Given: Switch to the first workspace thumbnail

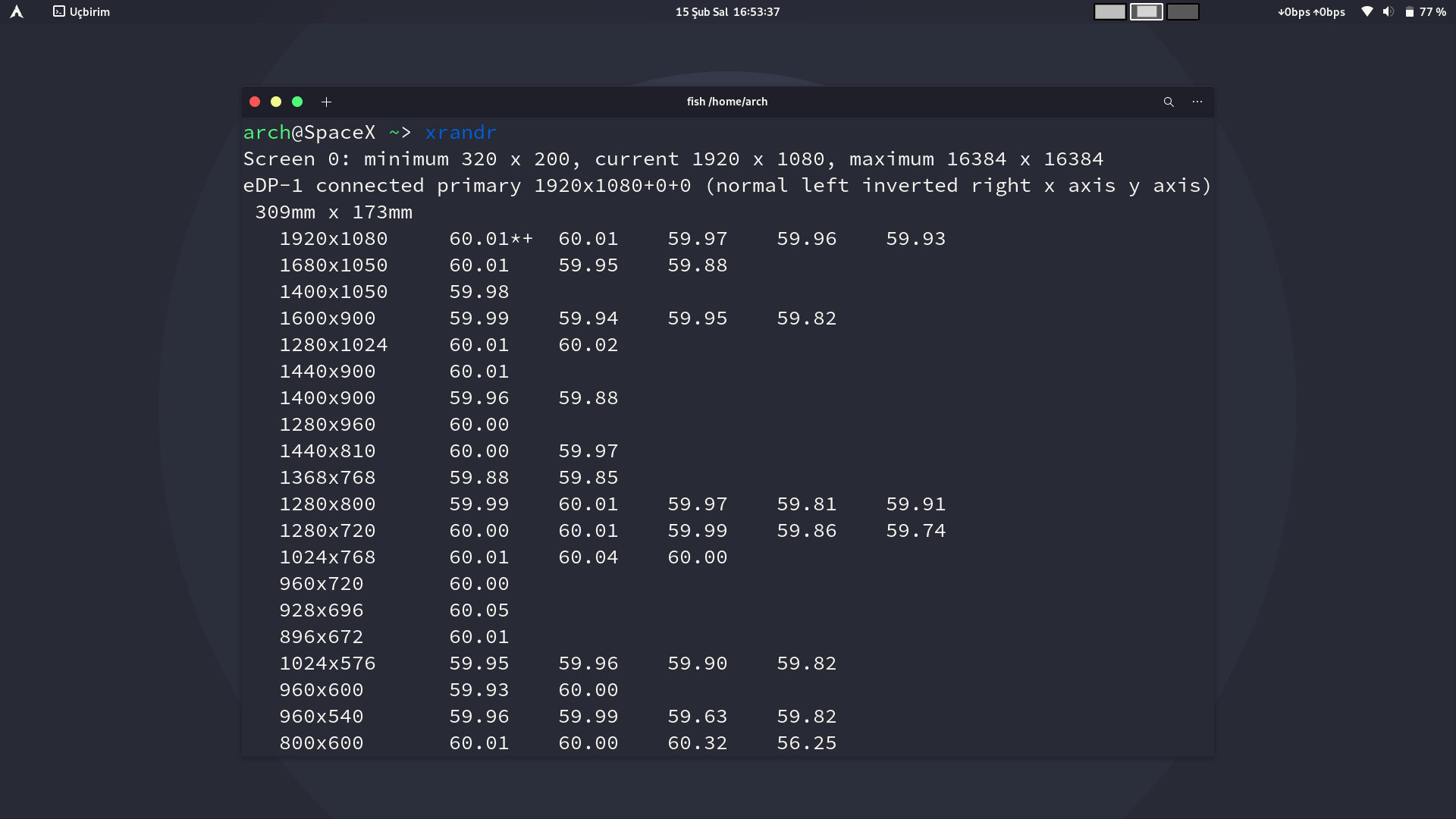Looking at the screenshot, I should click(1109, 11).
